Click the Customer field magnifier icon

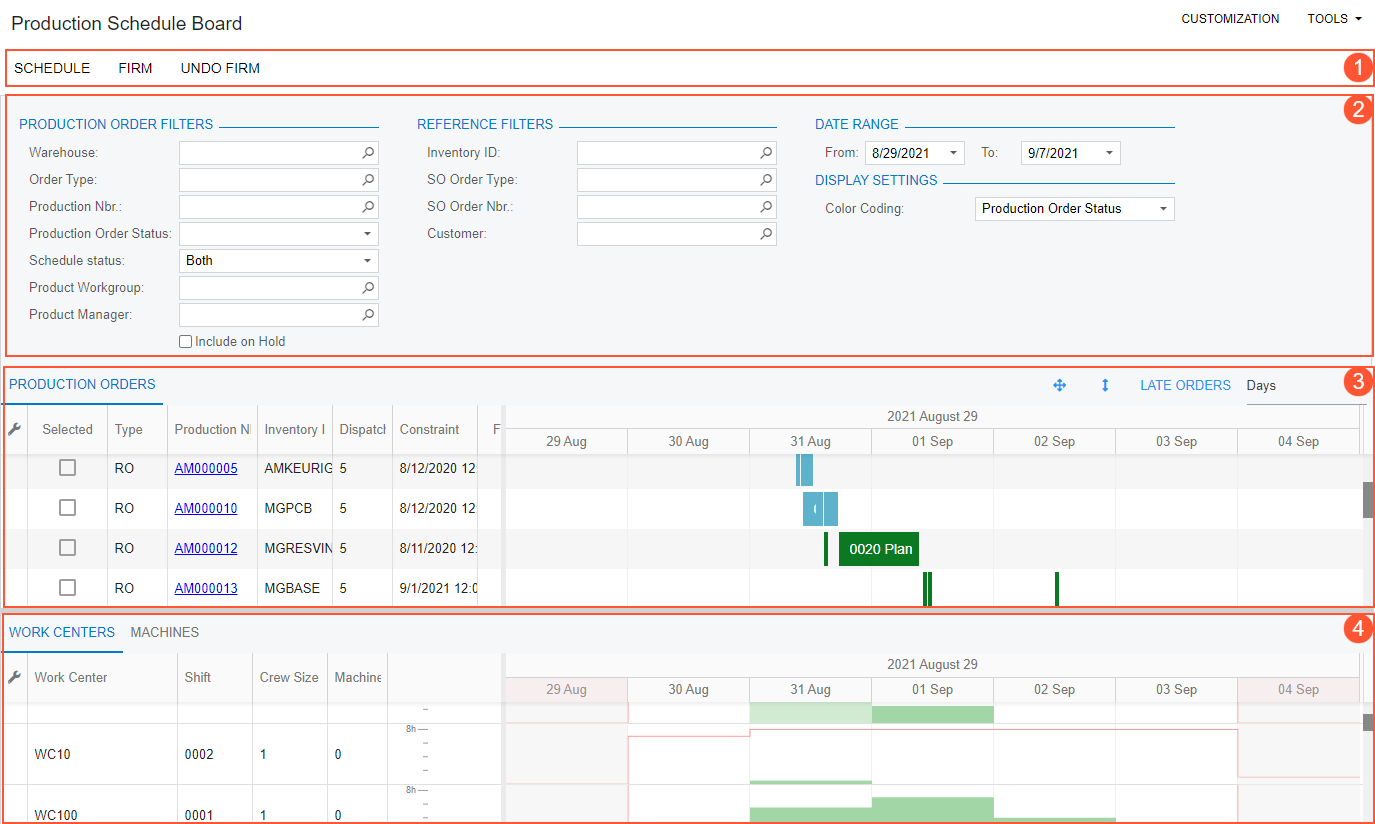(766, 234)
